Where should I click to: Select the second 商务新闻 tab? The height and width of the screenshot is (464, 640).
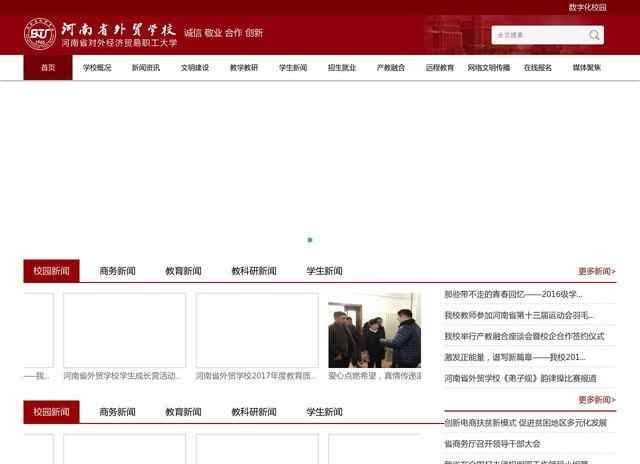point(118,412)
